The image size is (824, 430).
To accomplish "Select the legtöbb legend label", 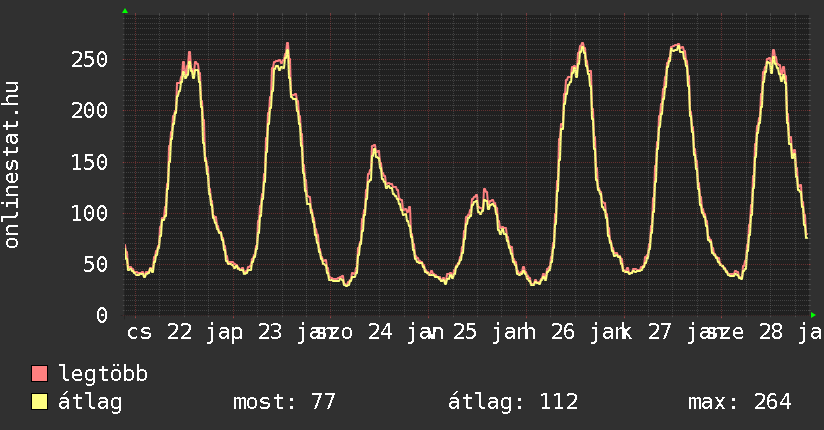I will (103, 374).
